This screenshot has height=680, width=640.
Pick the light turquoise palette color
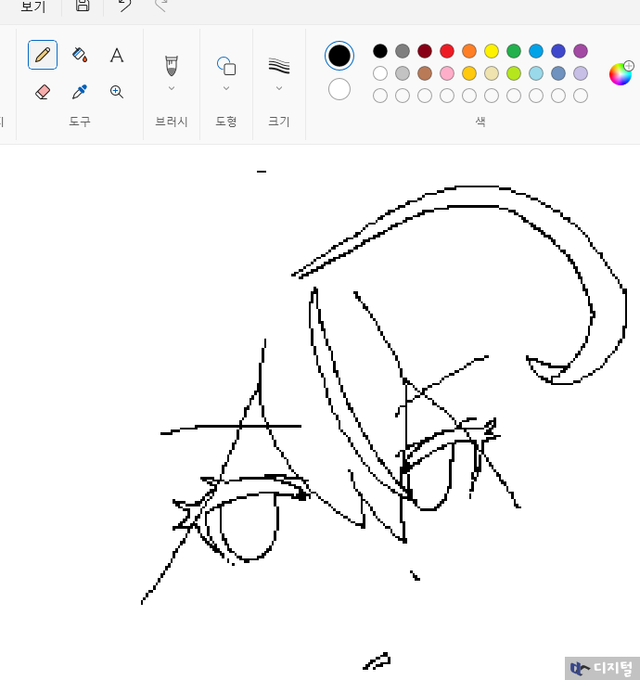536,73
